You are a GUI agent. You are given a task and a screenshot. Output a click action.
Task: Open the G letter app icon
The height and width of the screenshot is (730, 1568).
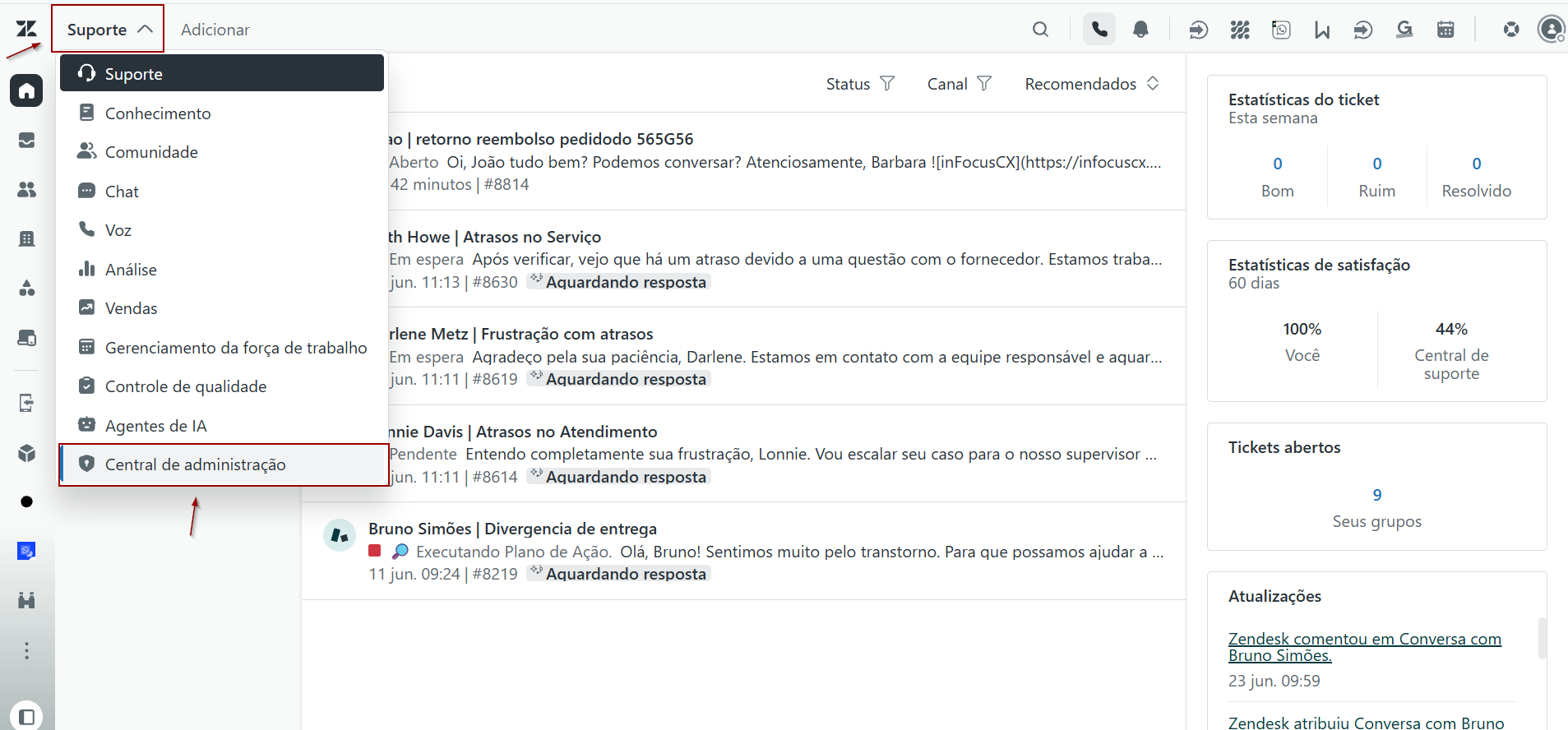pyautogui.click(x=1404, y=30)
